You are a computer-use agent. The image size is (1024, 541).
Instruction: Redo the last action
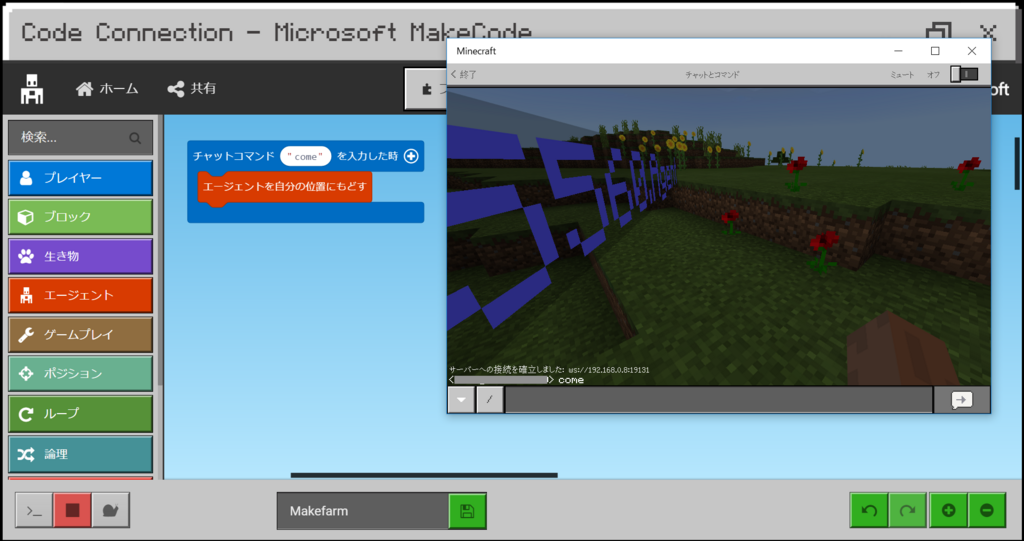click(907, 510)
